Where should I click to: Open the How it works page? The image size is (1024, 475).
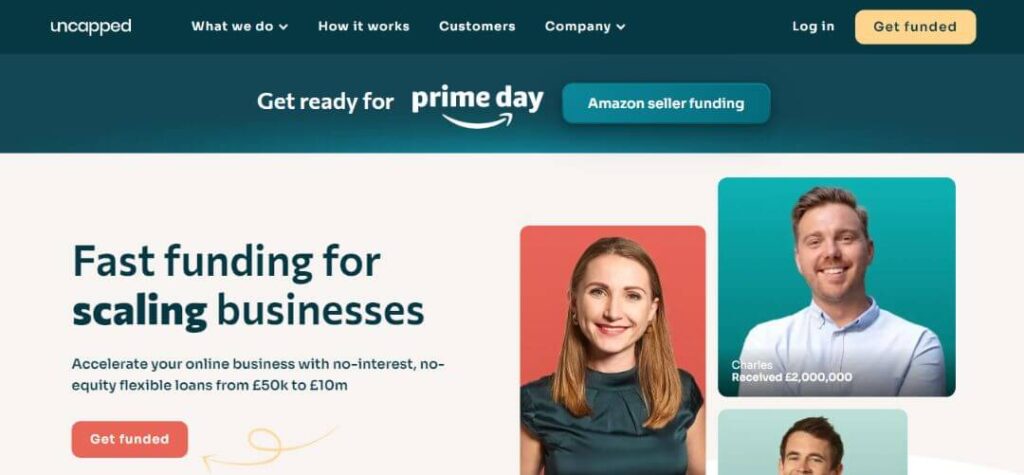364,27
